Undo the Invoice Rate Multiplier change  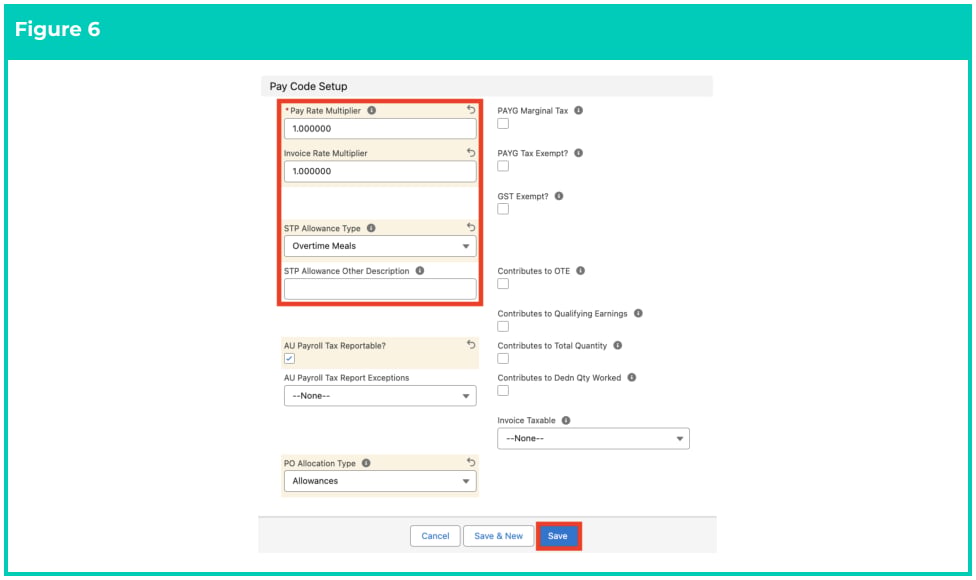tap(471, 152)
